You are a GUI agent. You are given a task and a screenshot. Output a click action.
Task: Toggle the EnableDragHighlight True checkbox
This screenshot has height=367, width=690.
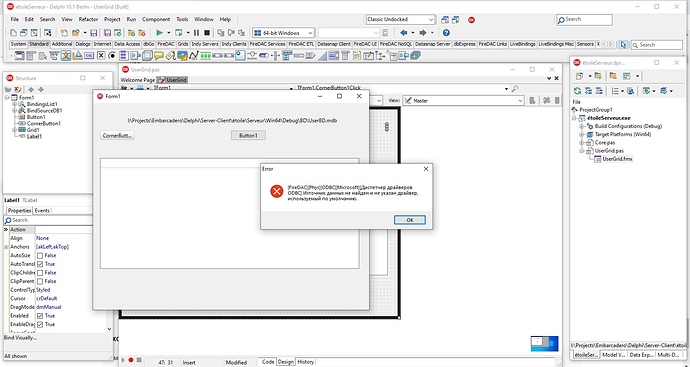40,324
